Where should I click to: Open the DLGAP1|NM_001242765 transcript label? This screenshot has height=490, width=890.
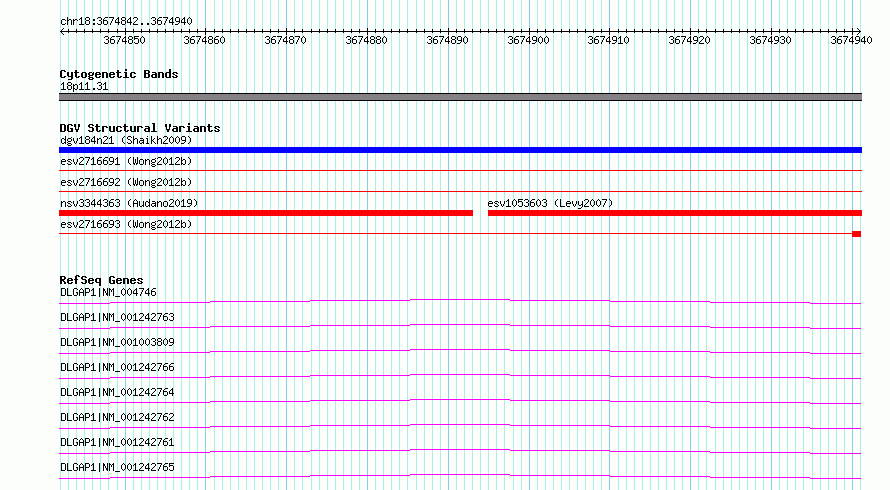pos(117,467)
